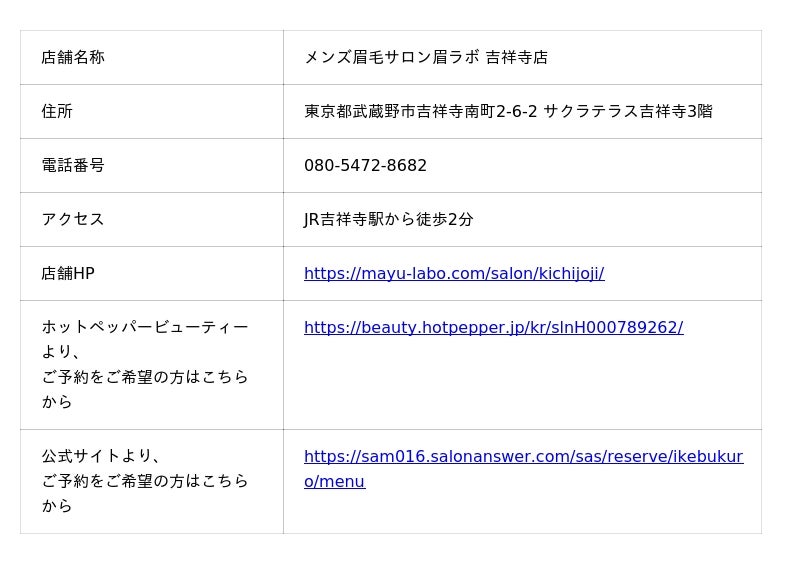Open the beauty.hotpepper.jp reservation link
Image resolution: width=800 pixels, height=564 pixels.
493,327
